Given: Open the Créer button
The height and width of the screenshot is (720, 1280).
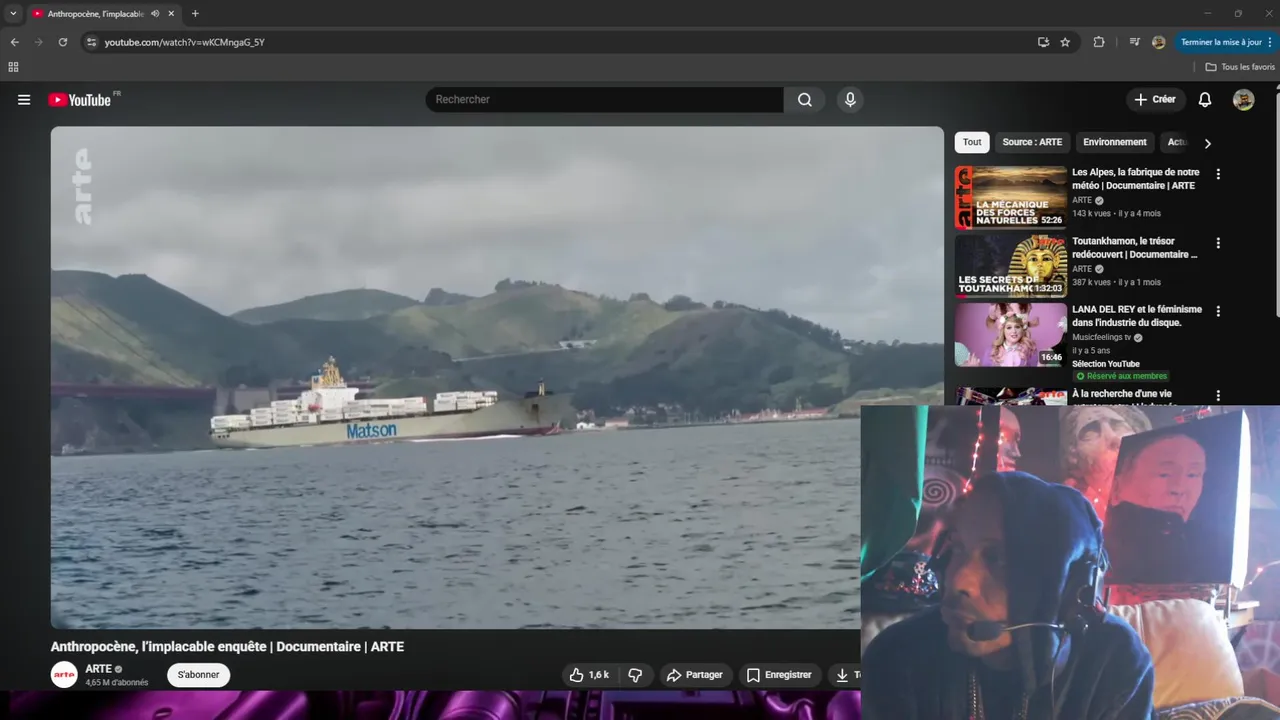Looking at the screenshot, I should [1155, 100].
